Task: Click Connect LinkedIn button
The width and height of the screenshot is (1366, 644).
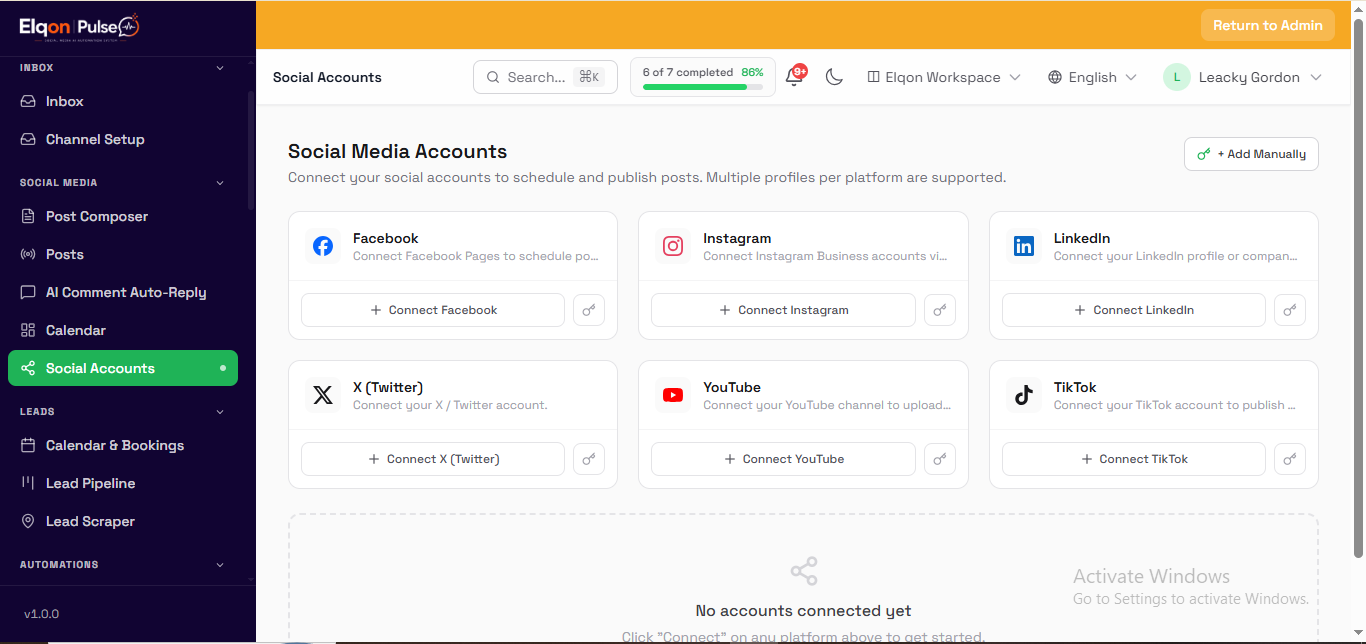Action: [x=1134, y=310]
